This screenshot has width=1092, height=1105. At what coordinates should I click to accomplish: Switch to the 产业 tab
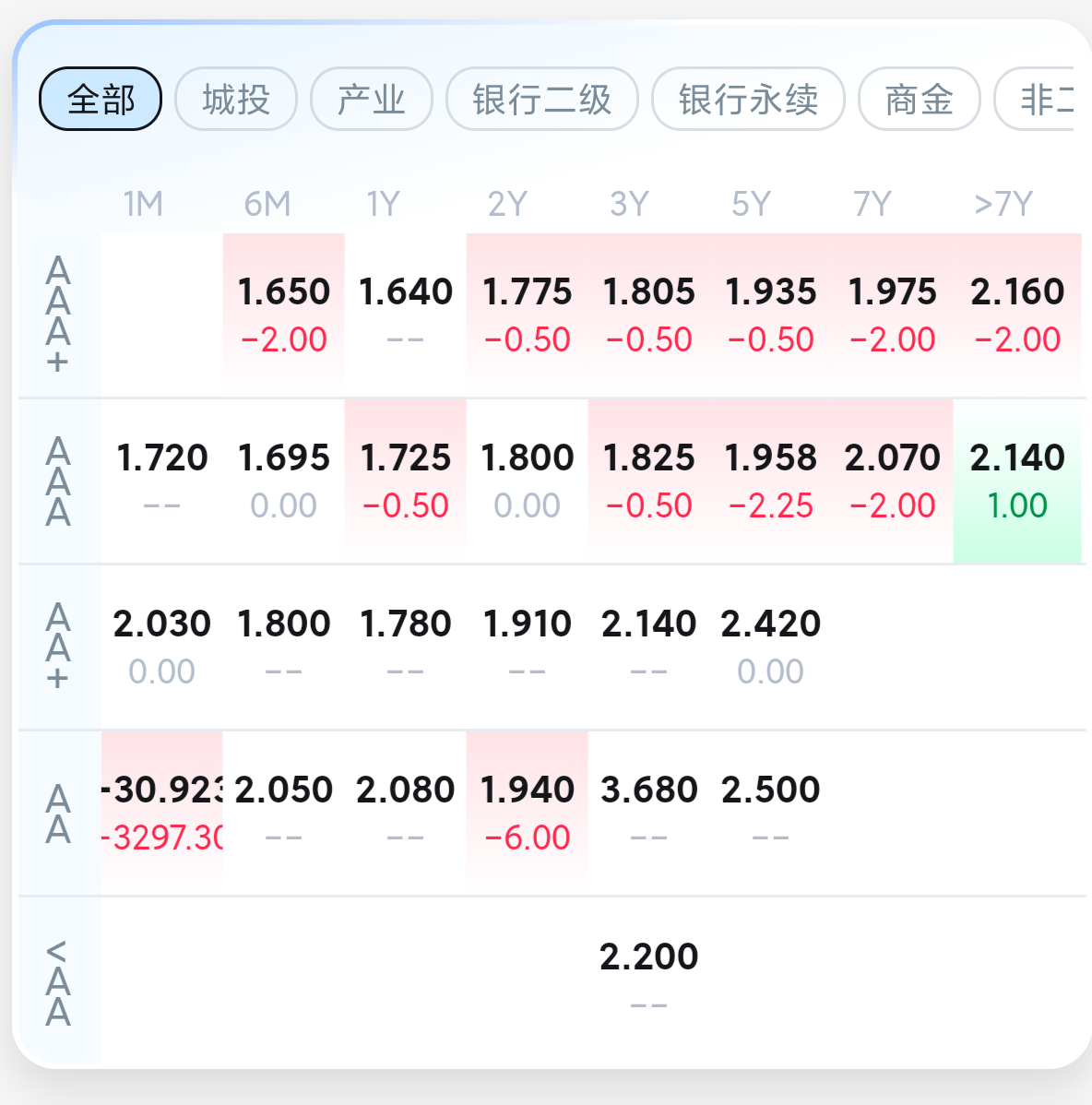point(372,99)
